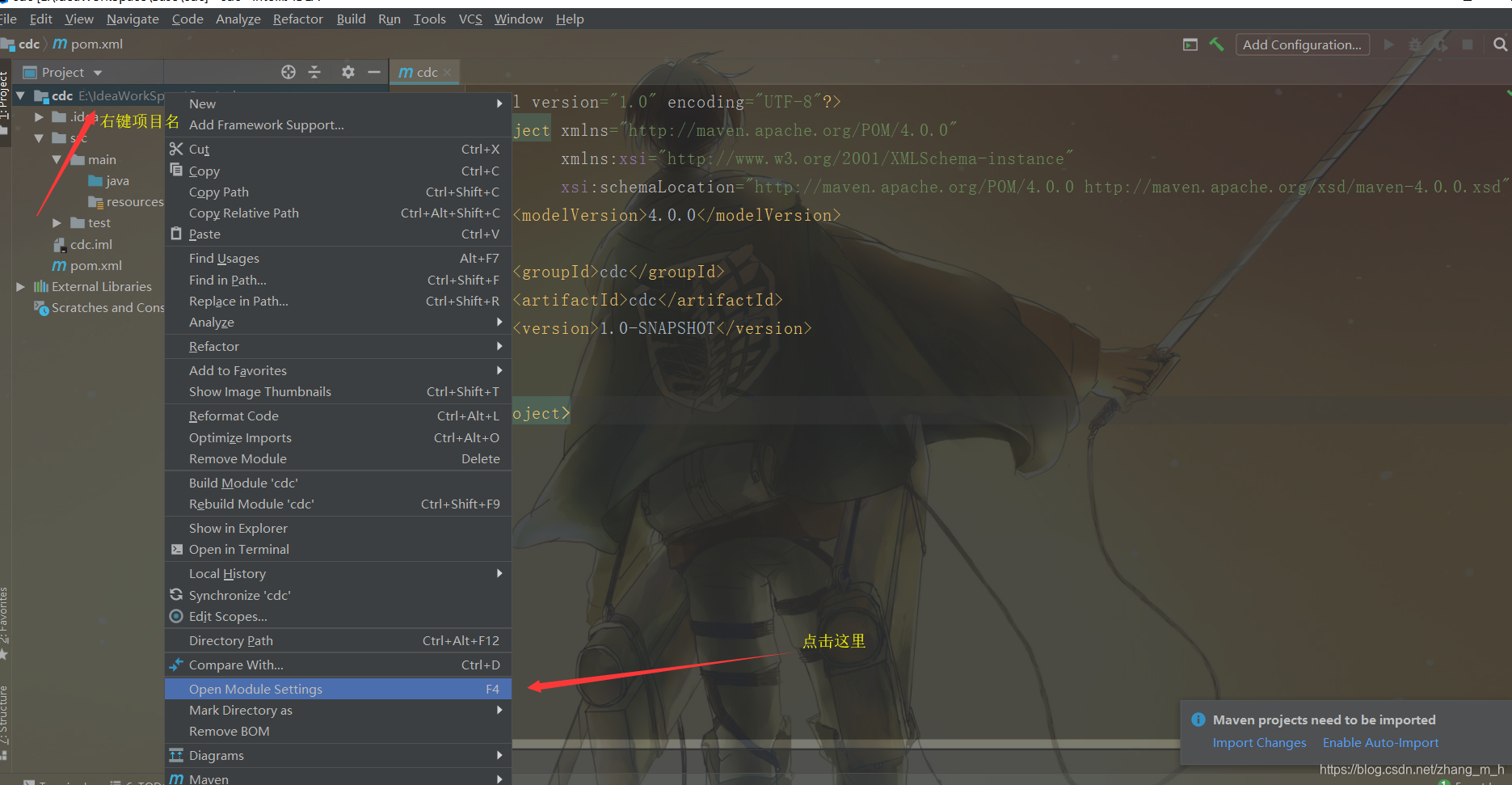Choose Rebuild Module 'cdc'
The image size is (1512, 785).
click(338, 504)
